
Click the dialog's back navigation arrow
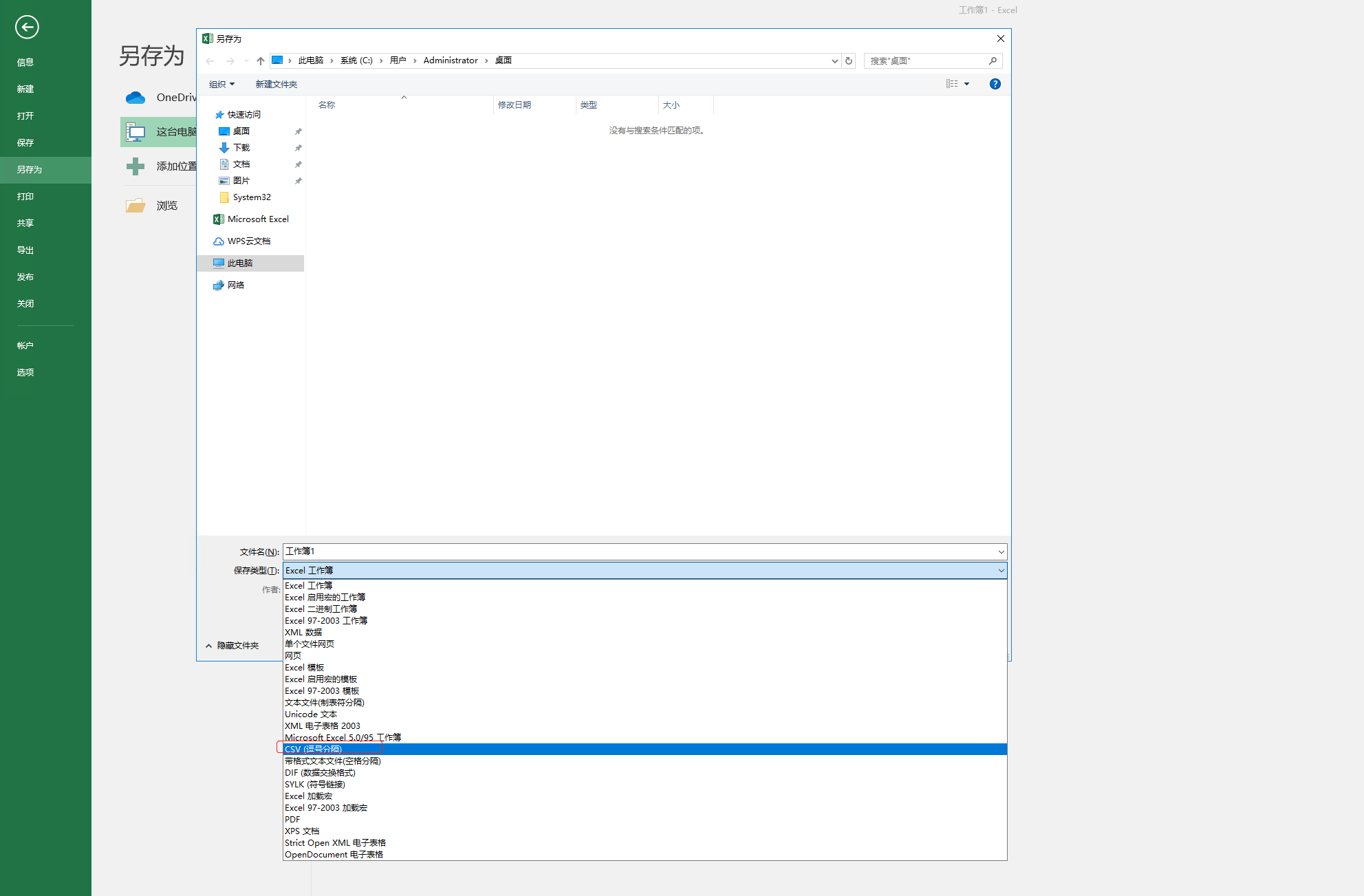click(x=210, y=61)
